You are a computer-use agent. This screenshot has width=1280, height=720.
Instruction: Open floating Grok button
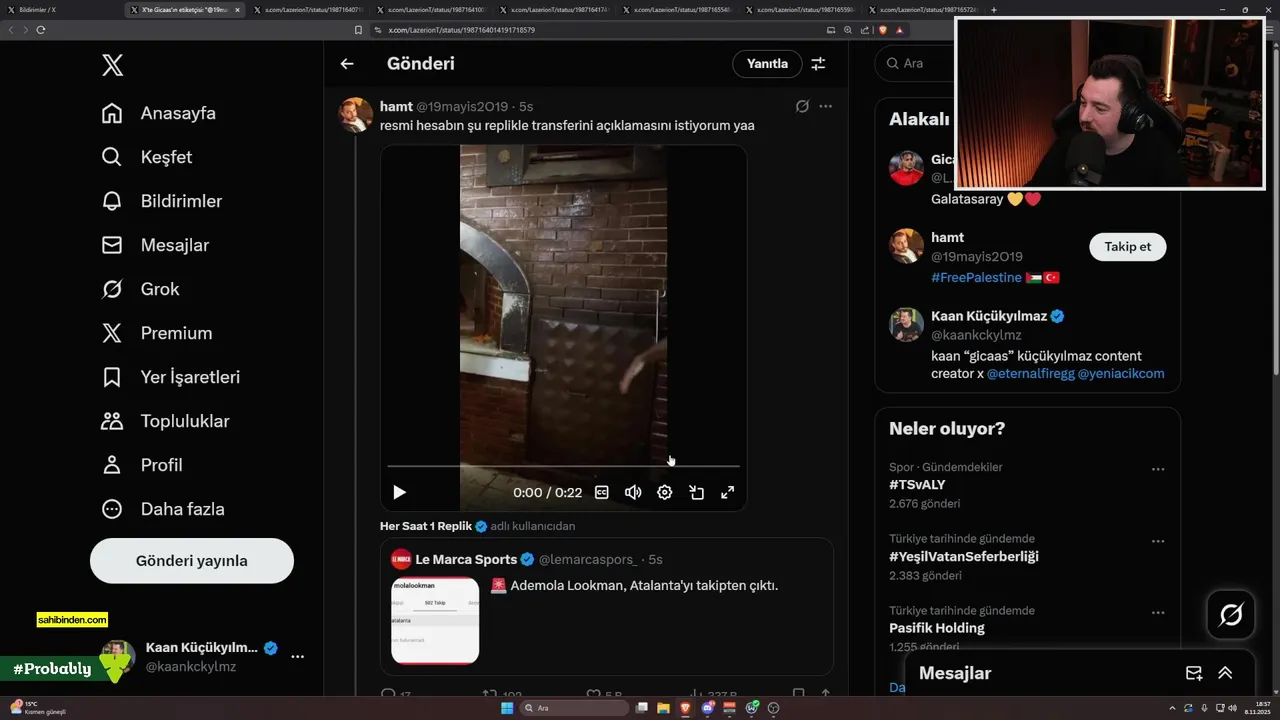point(1231,615)
